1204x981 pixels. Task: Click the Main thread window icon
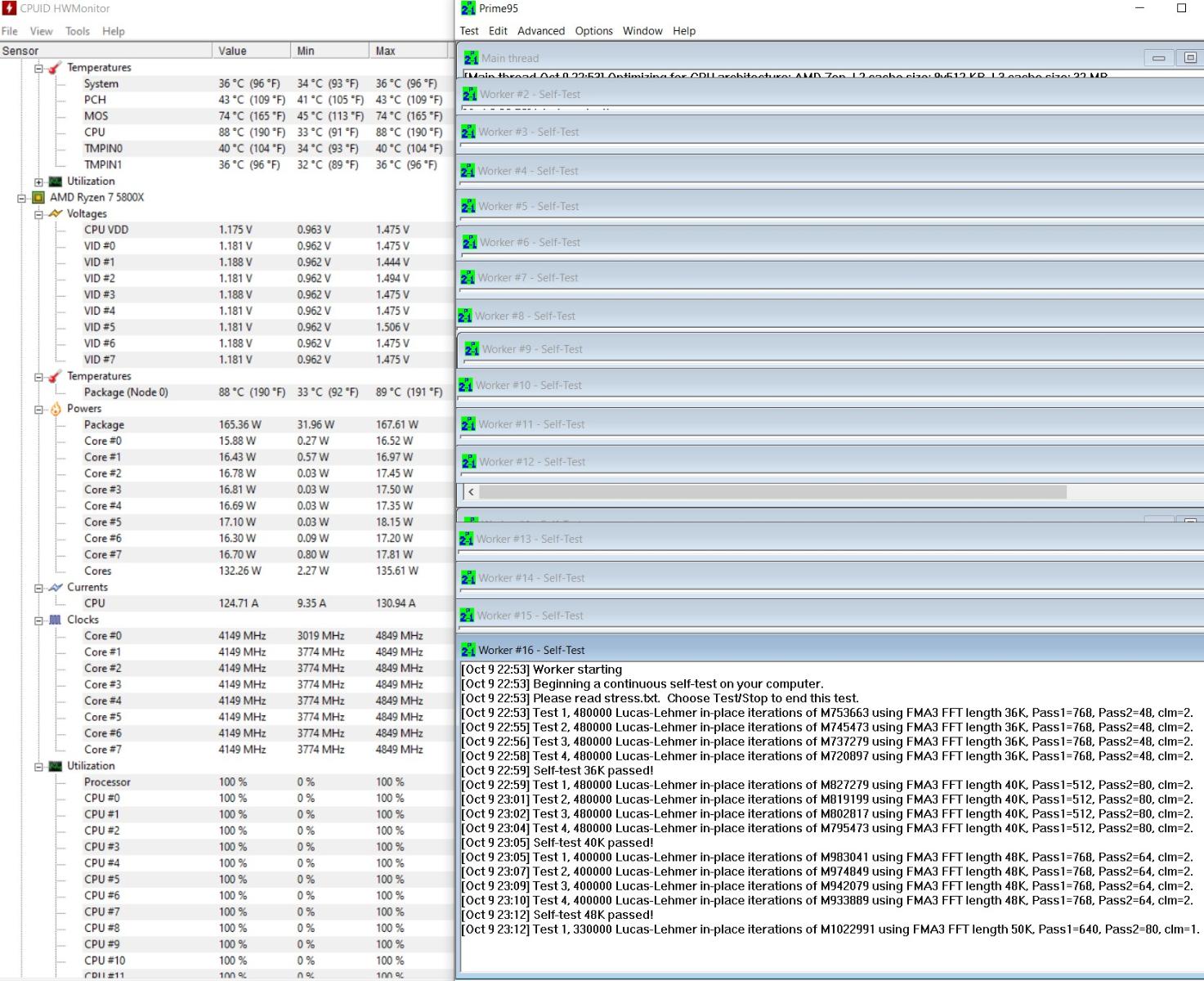pyautogui.click(x=472, y=58)
